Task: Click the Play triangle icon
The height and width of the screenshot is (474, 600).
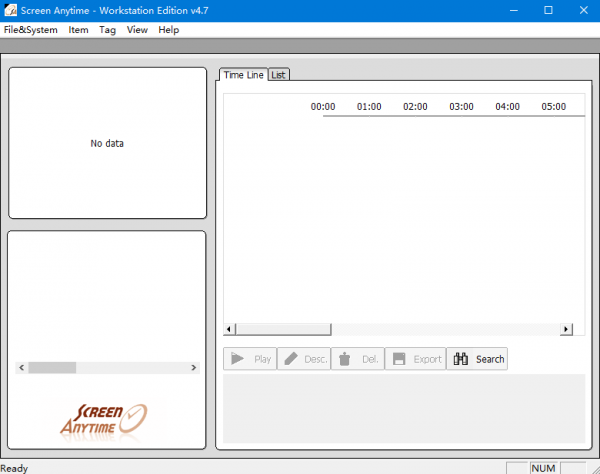Action: [237, 359]
